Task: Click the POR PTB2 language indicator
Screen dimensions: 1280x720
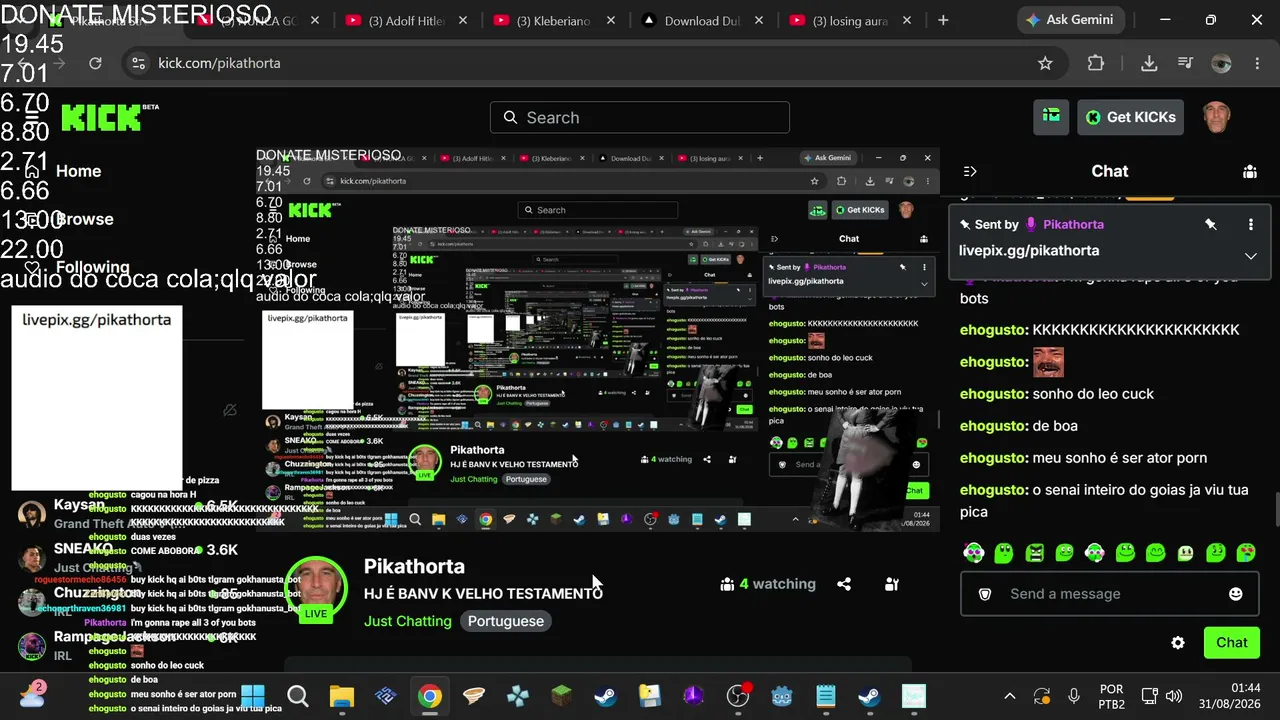Action: [x=1112, y=696]
